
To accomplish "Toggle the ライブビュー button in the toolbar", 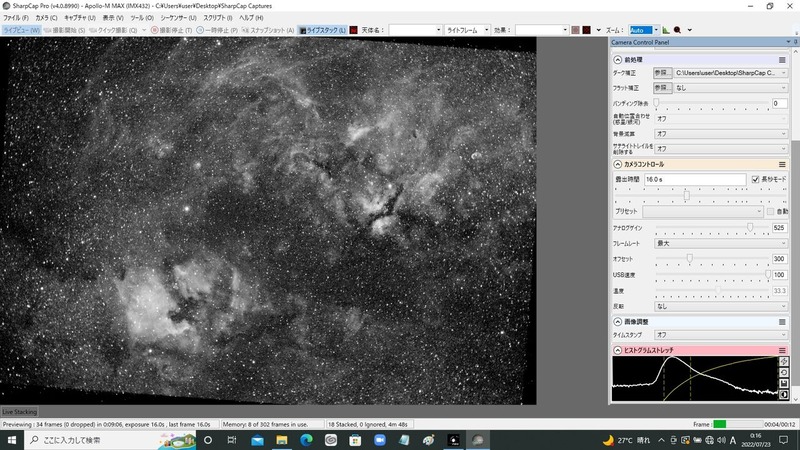I will pyautogui.click(x=21, y=30).
